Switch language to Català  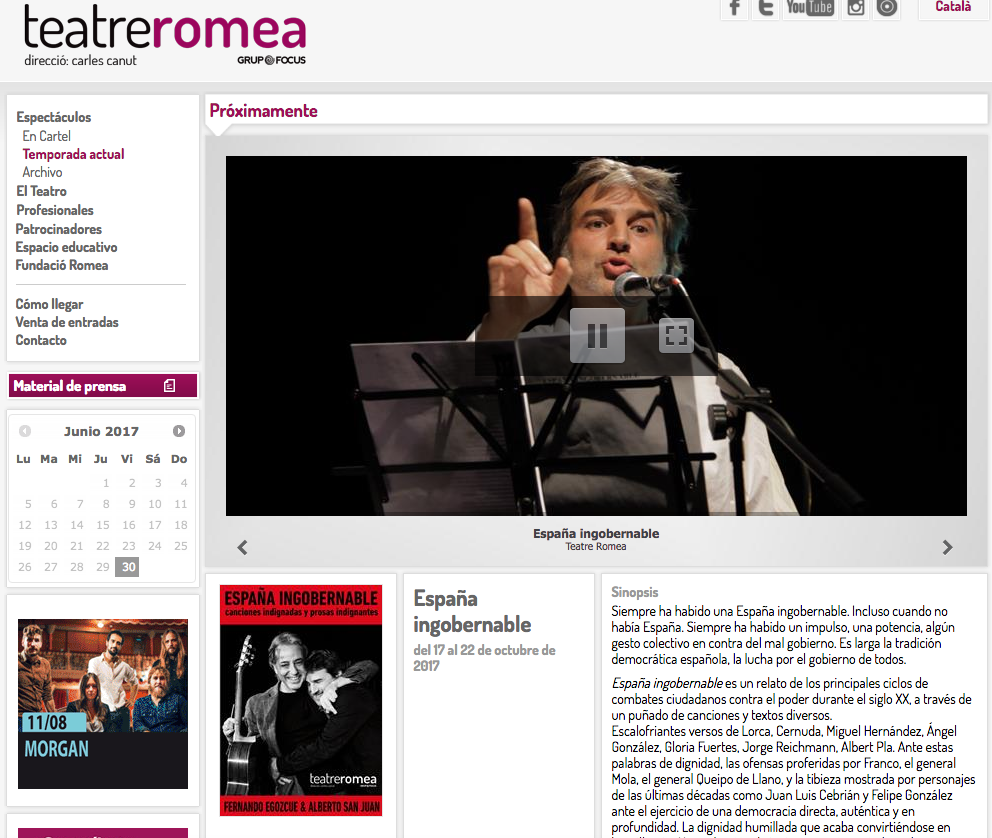[x=953, y=7]
